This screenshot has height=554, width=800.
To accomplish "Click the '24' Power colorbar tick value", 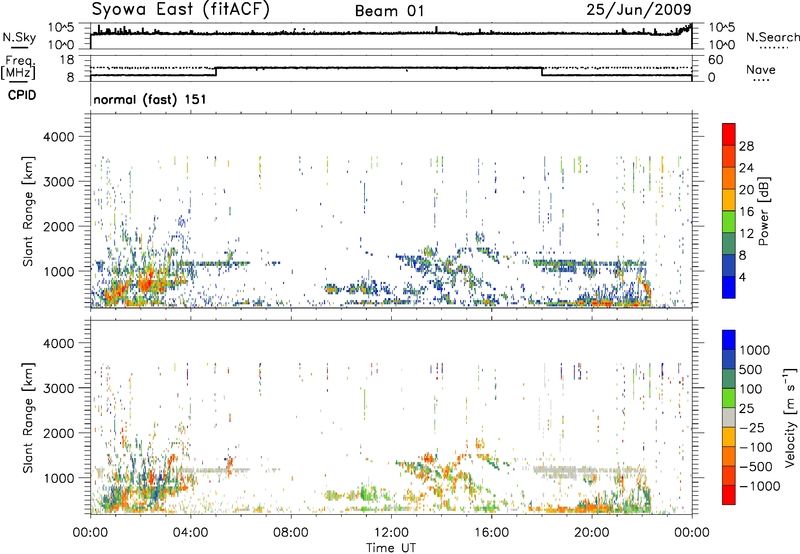I will click(746, 168).
